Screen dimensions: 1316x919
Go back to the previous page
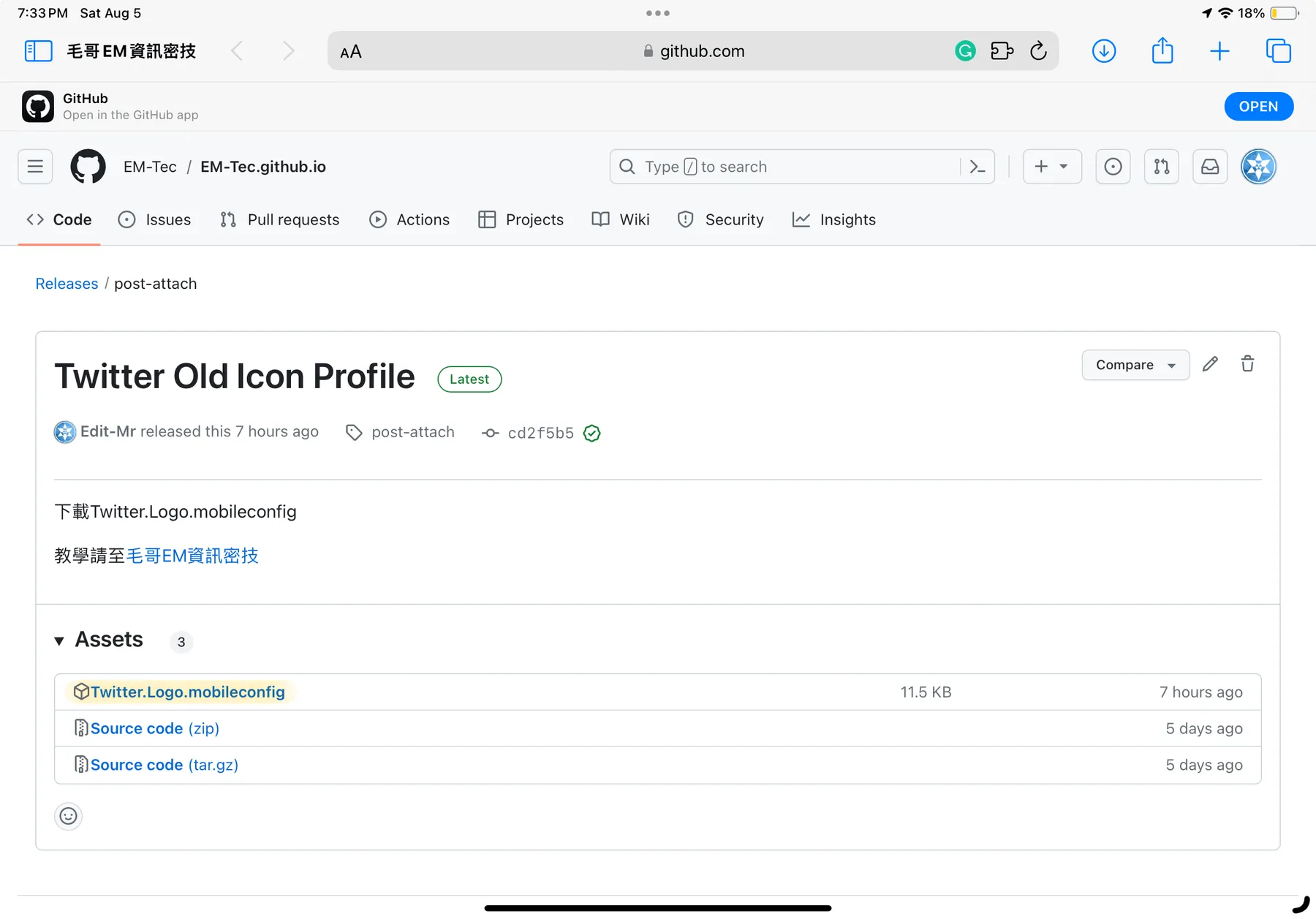(x=237, y=51)
